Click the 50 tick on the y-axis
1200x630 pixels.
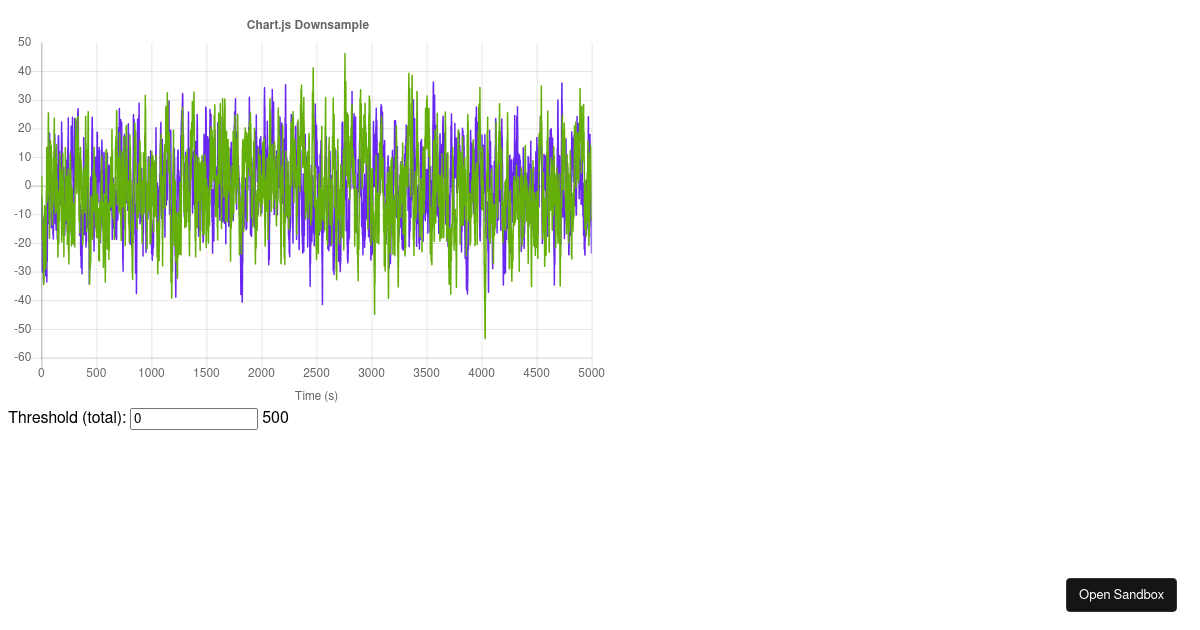point(24,41)
